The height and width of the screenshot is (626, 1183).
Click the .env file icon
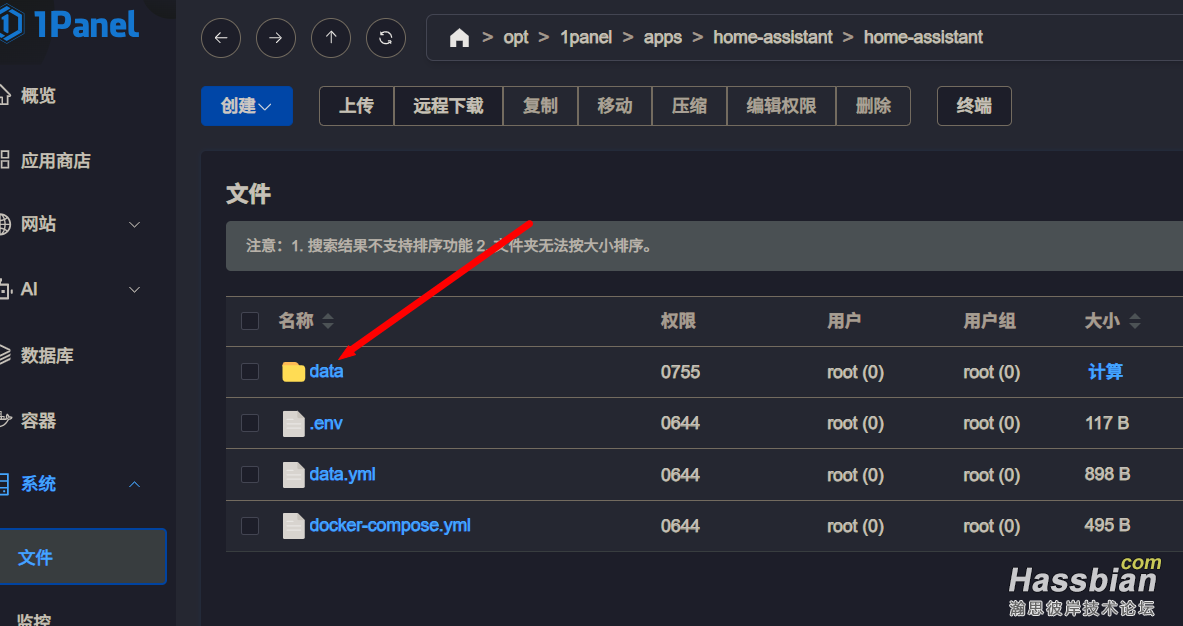[293, 424]
